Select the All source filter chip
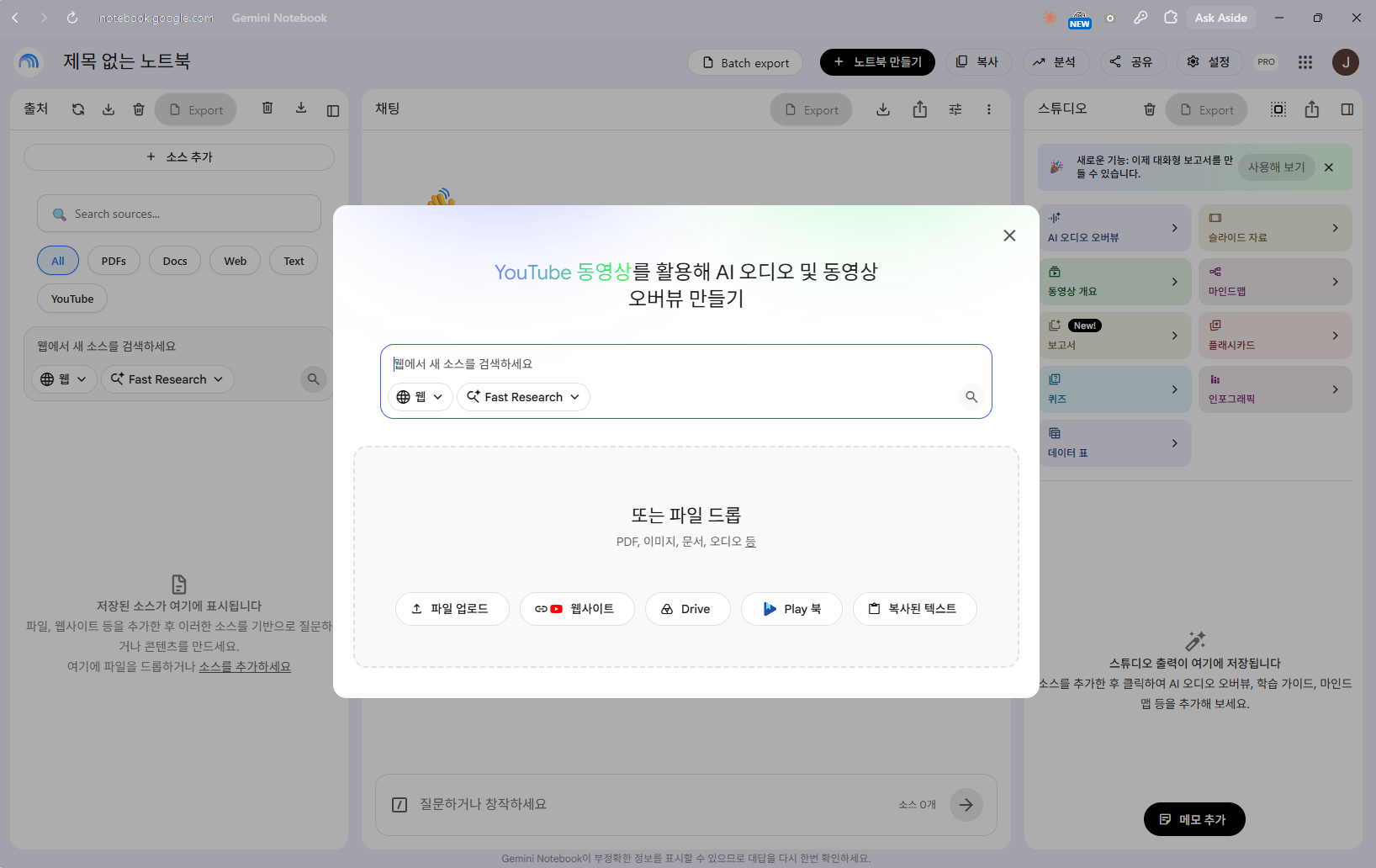1376x868 pixels. pyautogui.click(x=58, y=261)
